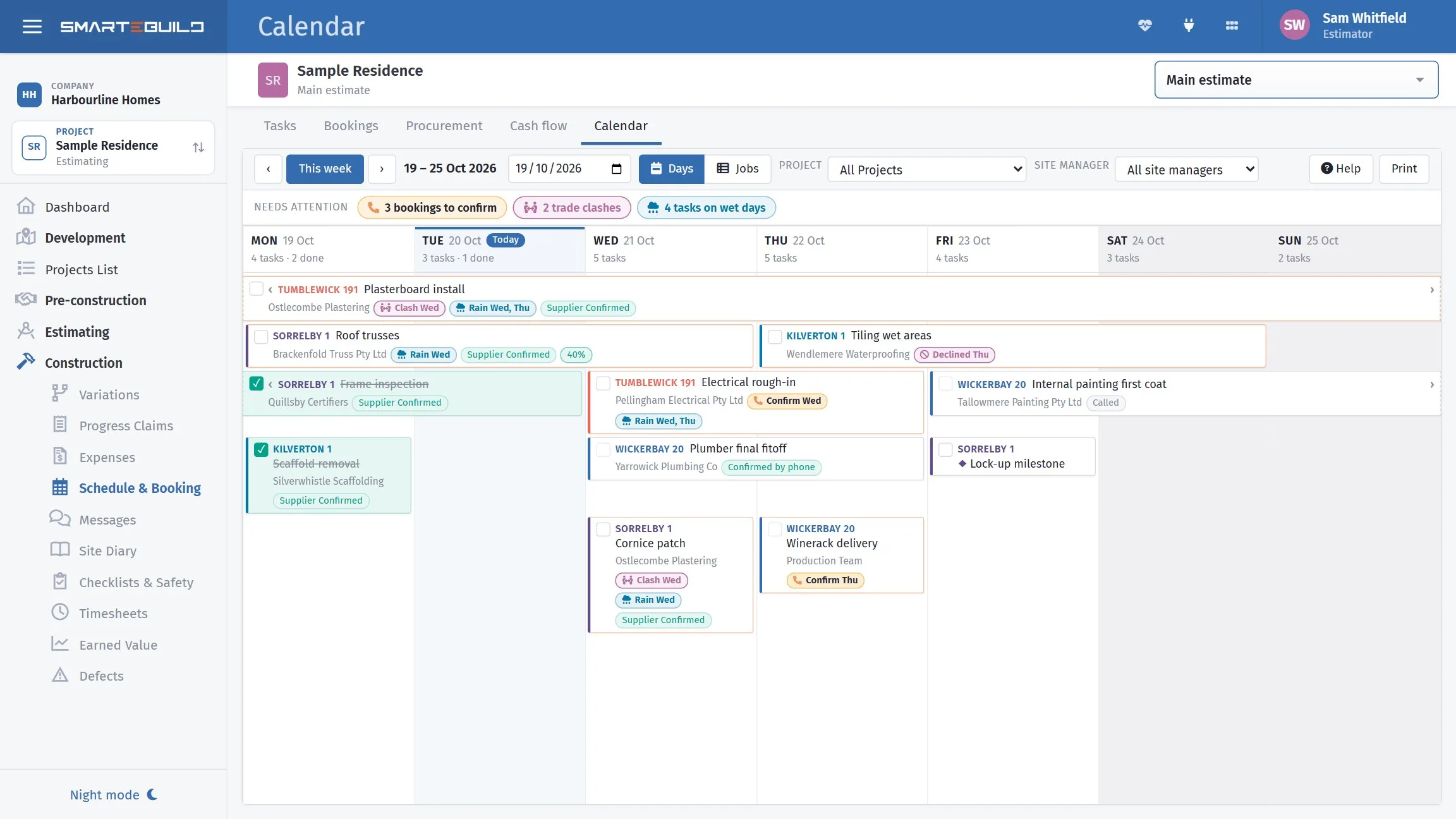The height and width of the screenshot is (819, 1456).
Task: Click the Checklists & Safety clipboard icon
Action: point(60,581)
